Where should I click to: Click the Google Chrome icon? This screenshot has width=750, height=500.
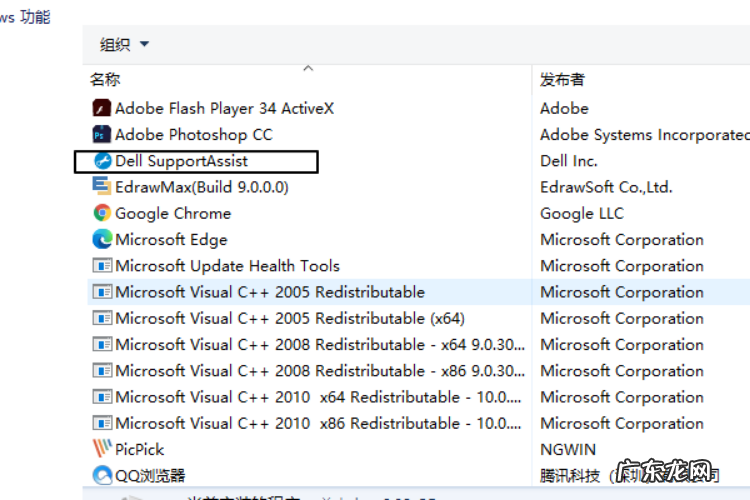pos(101,213)
